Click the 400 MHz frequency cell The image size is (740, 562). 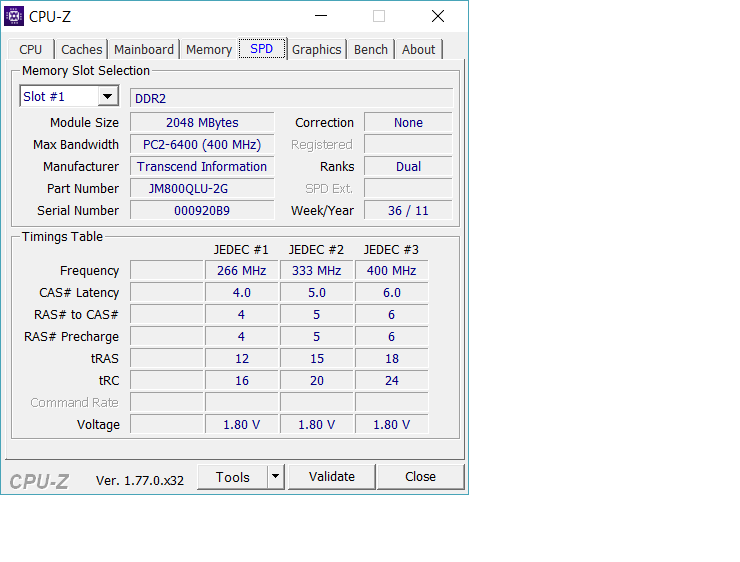(x=392, y=271)
